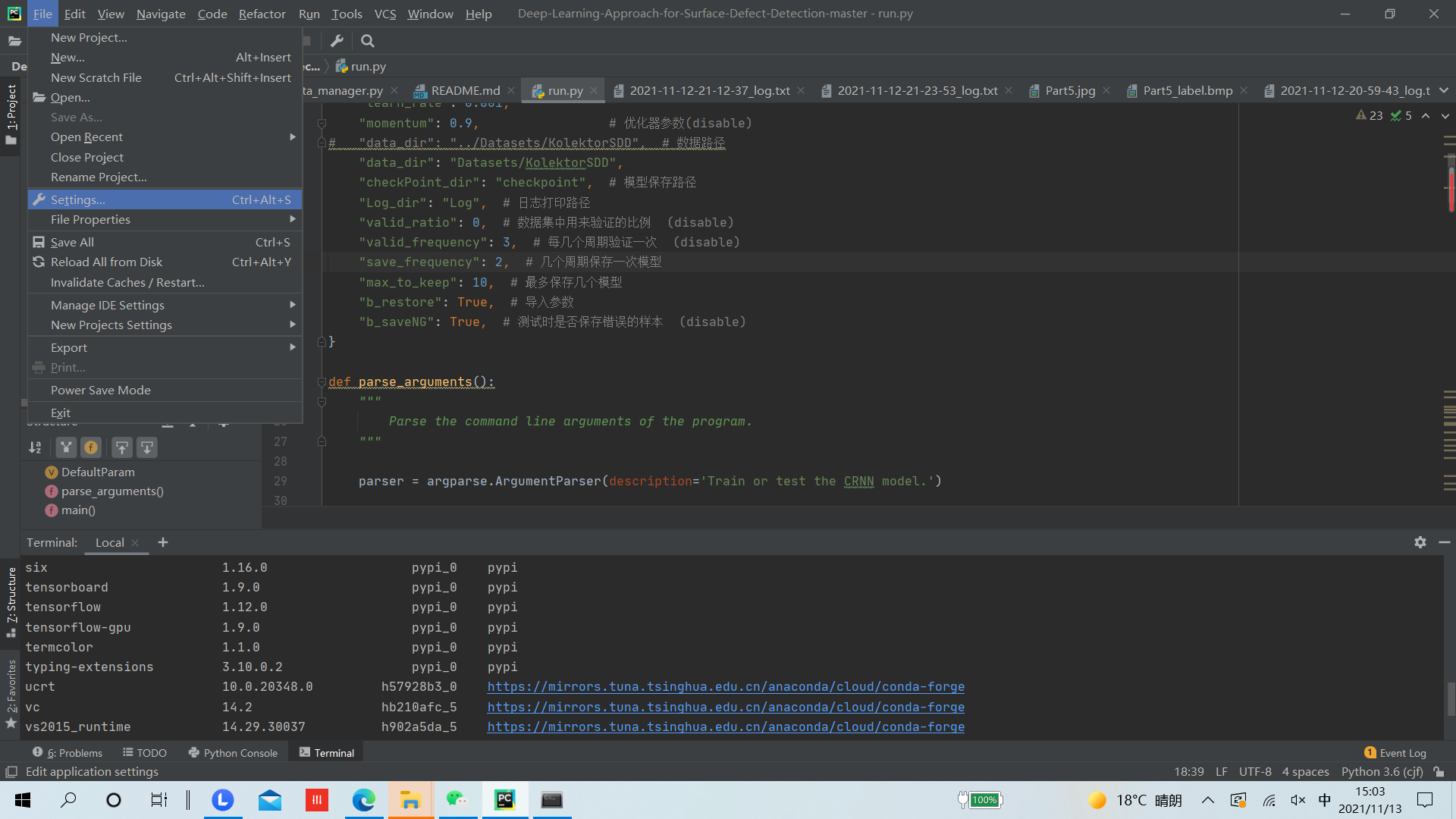Switch to the README.md editor tab
Image resolution: width=1456 pixels, height=819 pixels.
465,90
